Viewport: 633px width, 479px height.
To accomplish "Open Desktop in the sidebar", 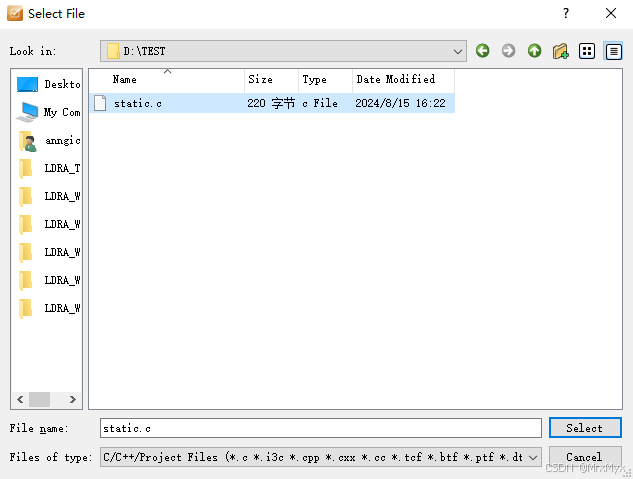I will pos(49,85).
